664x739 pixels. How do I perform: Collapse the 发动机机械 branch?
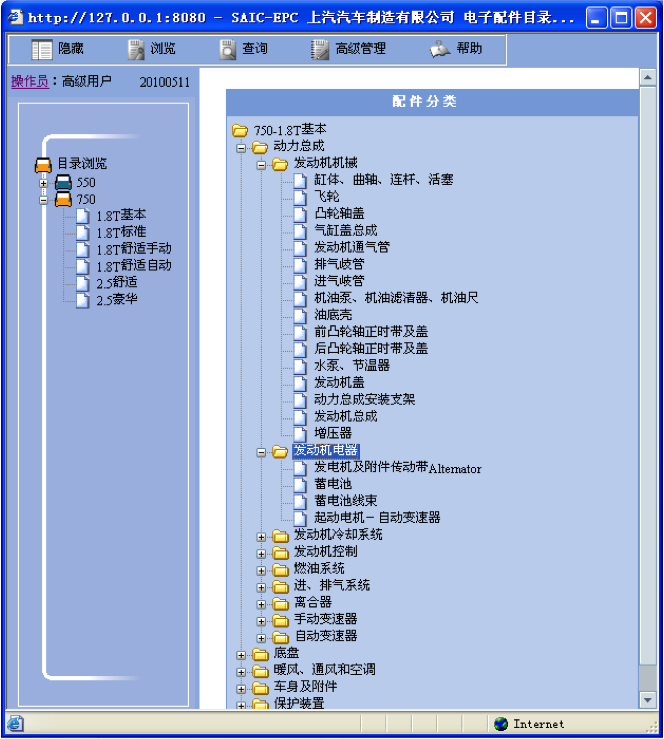coord(261,165)
